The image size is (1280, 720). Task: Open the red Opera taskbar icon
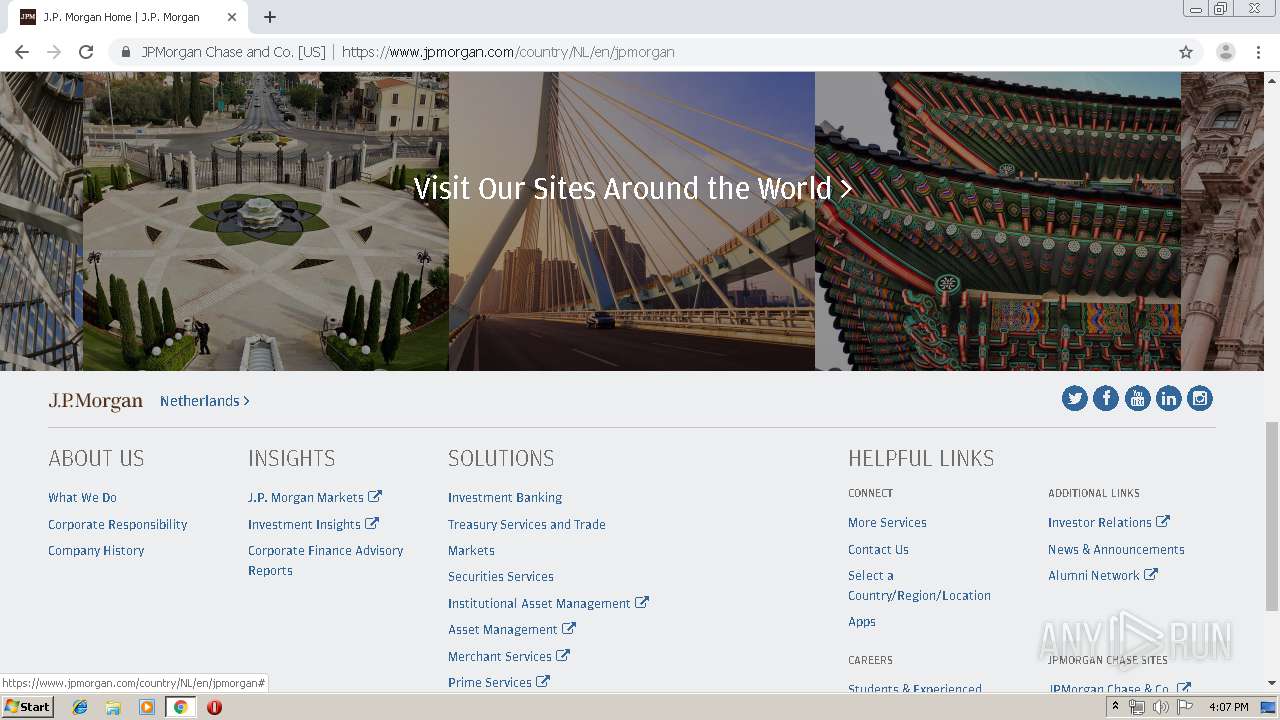coord(214,707)
